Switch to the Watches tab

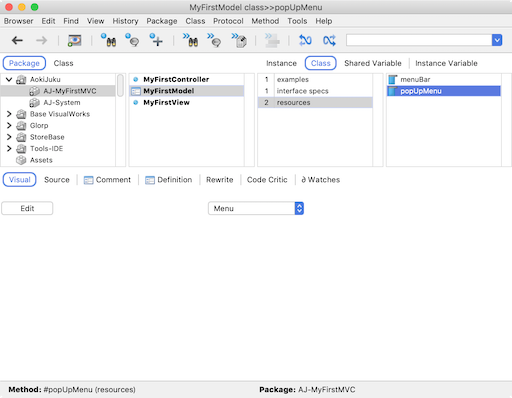(x=320, y=180)
